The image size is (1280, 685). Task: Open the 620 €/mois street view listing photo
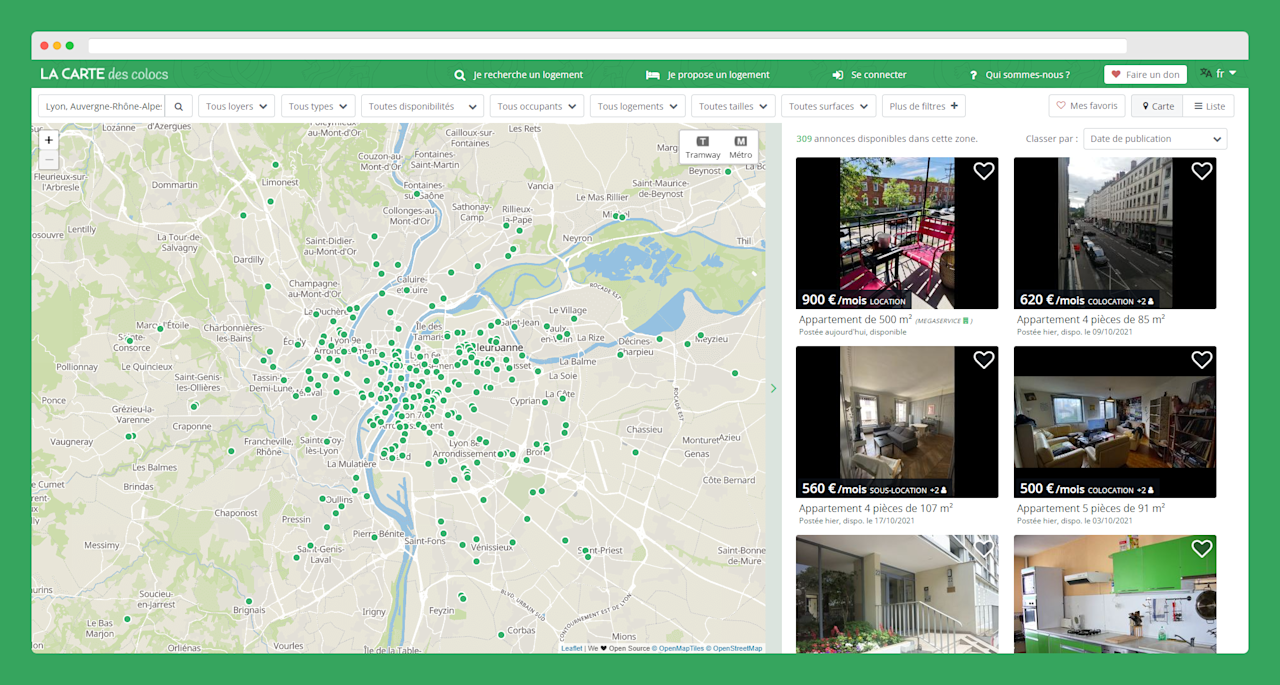click(1115, 233)
